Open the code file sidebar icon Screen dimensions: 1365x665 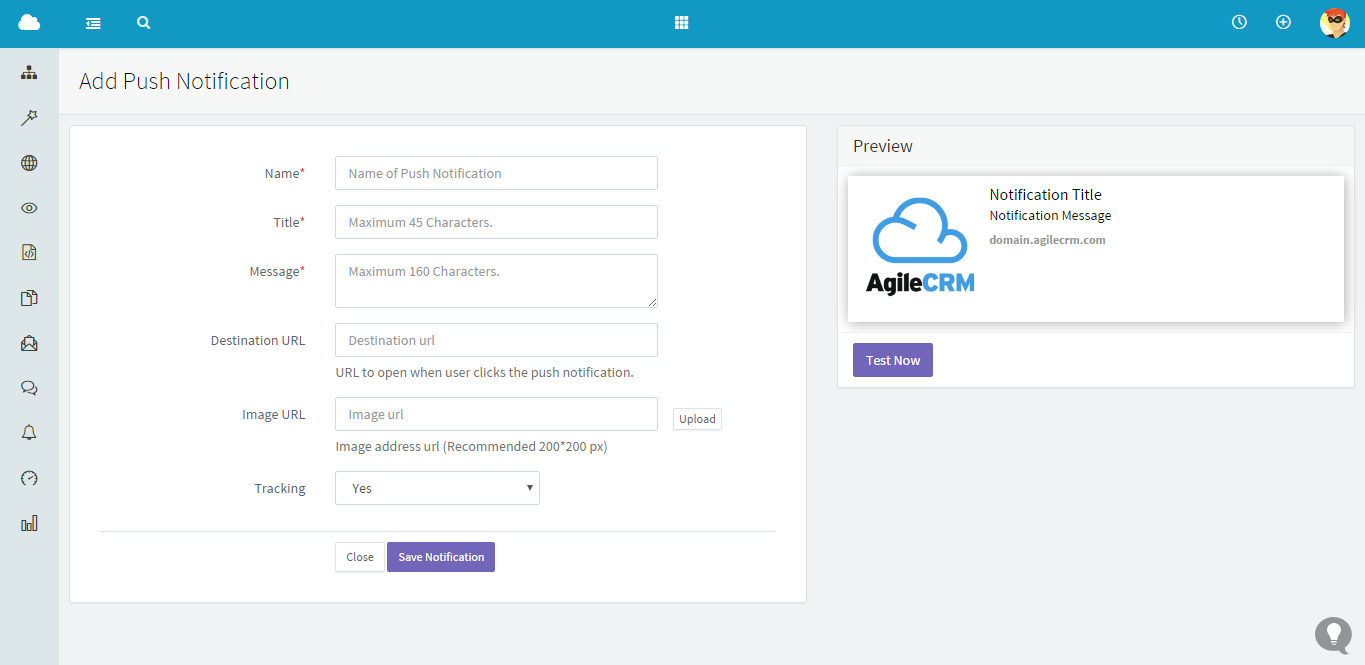[x=29, y=253]
